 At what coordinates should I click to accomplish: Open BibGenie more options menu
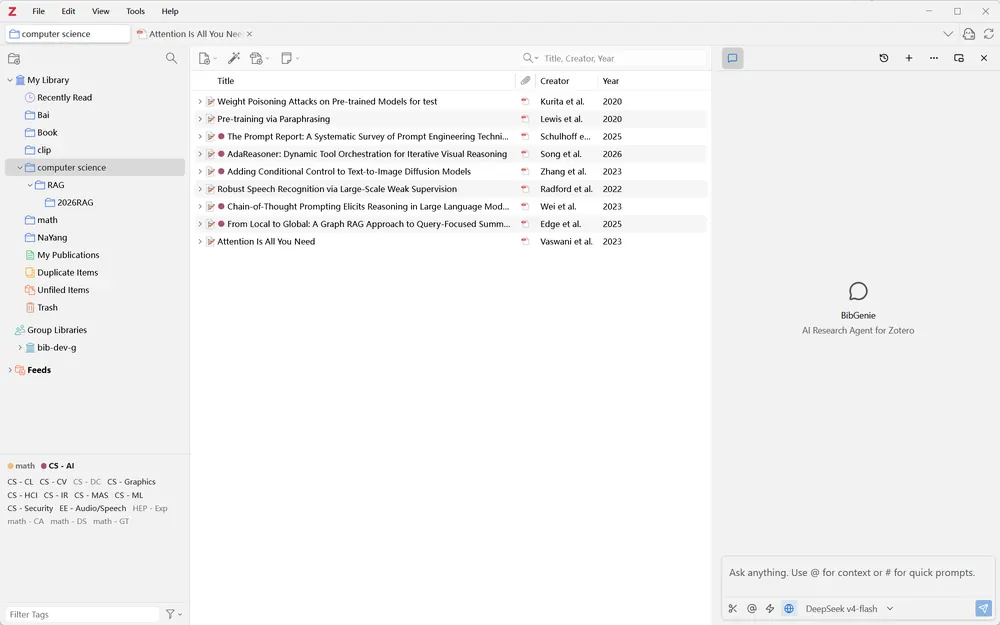(934, 58)
